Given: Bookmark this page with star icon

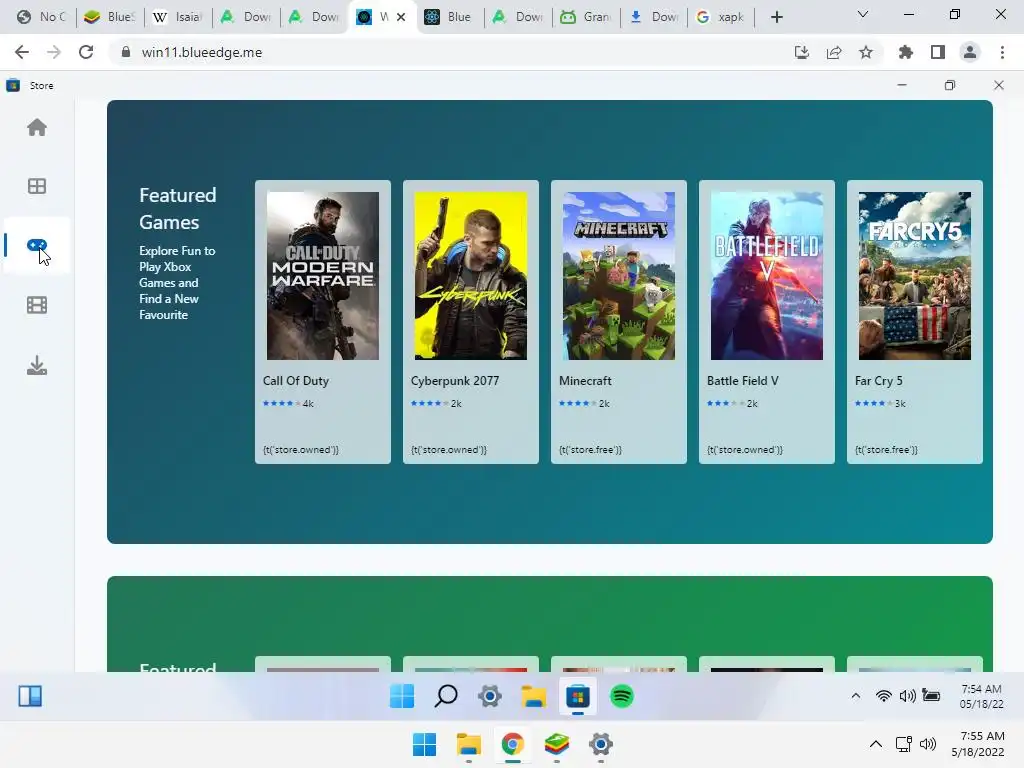Looking at the screenshot, I should click(866, 52).
